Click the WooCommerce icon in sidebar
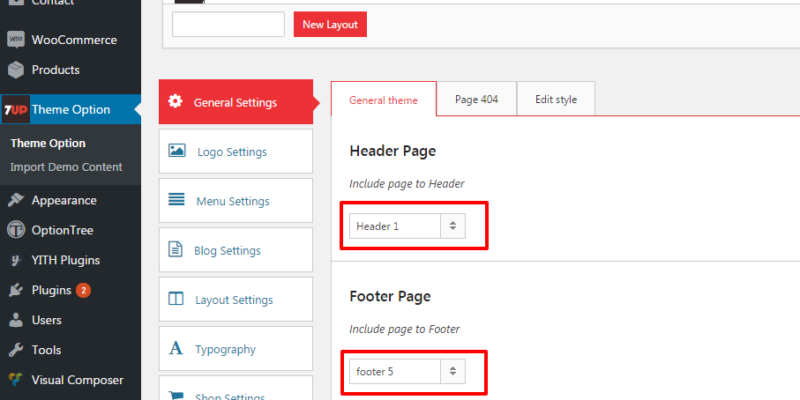Screen dimensions: 800x400 coord(16,40)
